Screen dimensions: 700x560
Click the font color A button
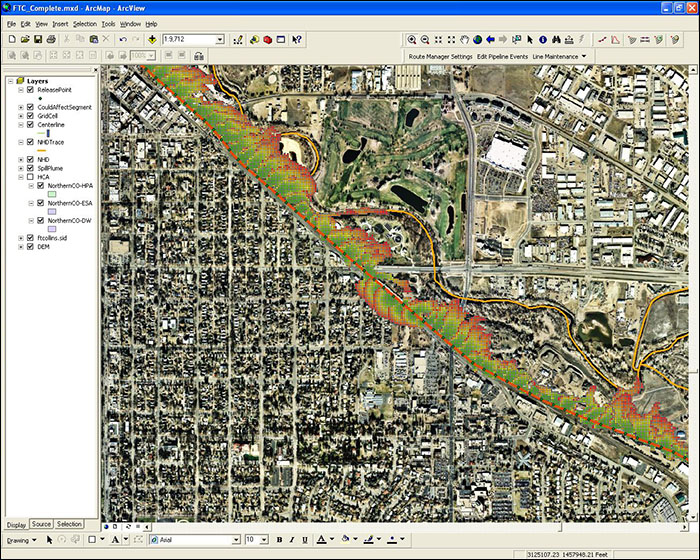click(321, 540)
